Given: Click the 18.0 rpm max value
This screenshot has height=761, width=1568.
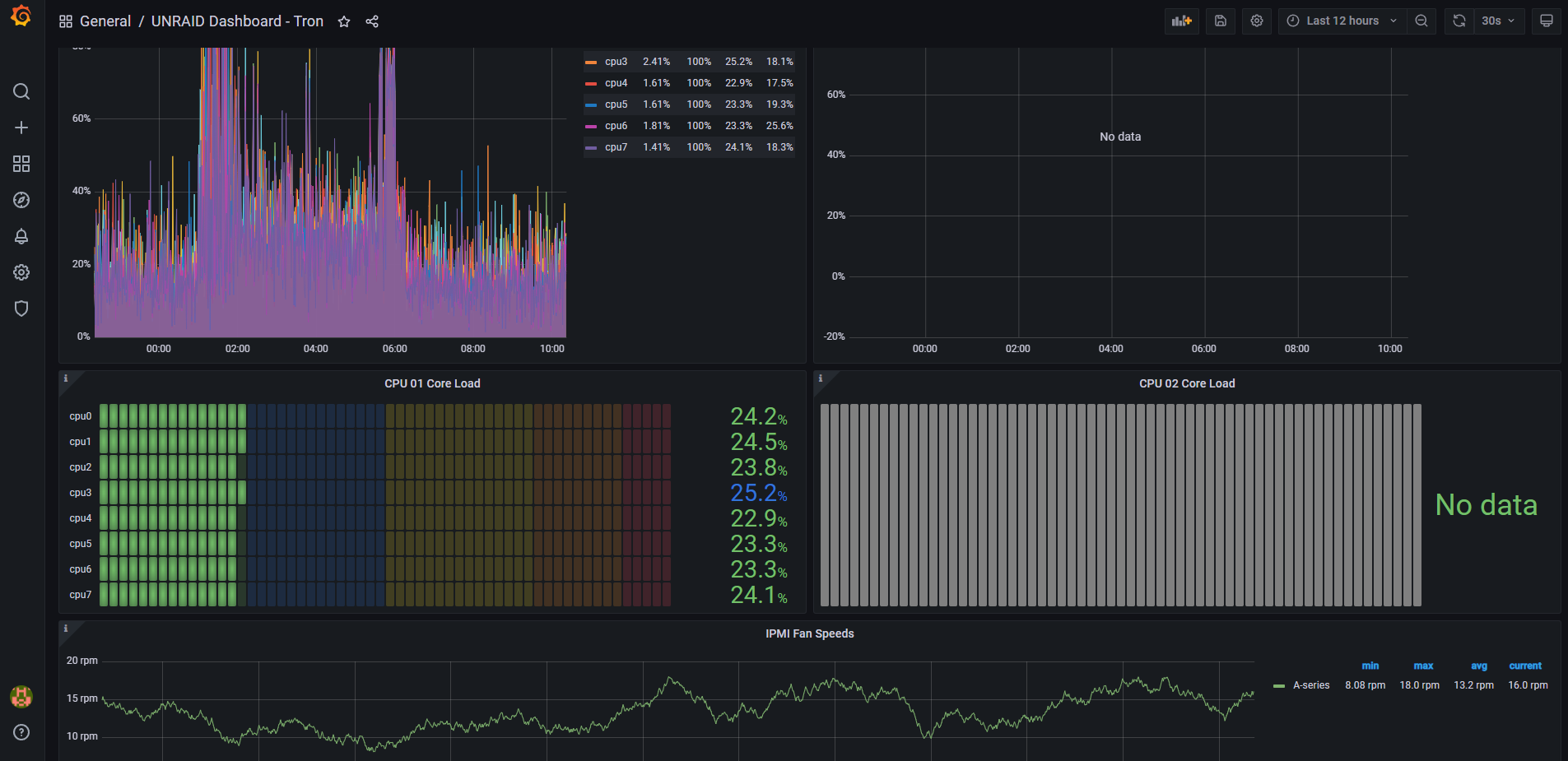Looking at the screenshot, I should (1420, 685).
